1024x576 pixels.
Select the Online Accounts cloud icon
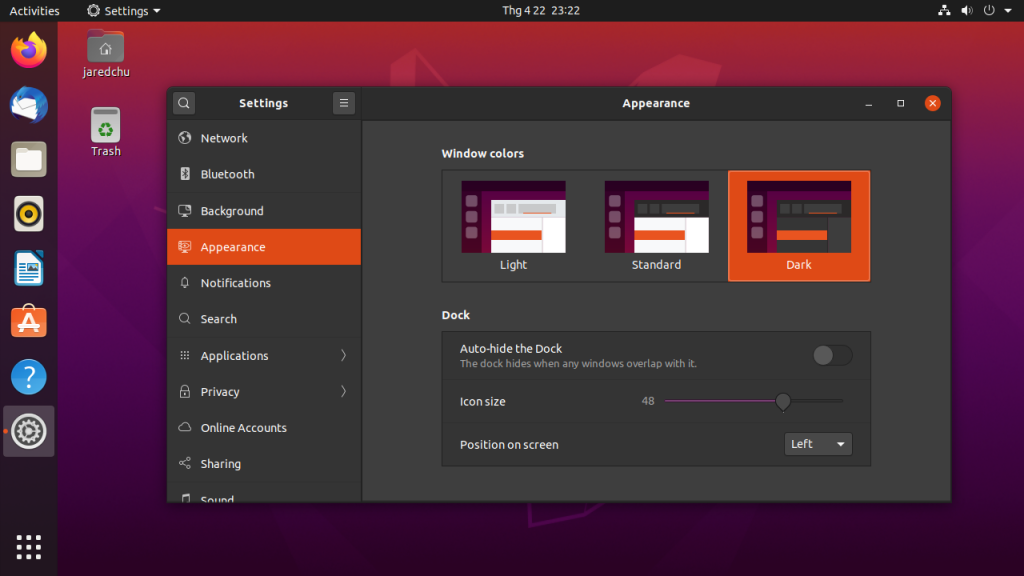(x=185, y=427)
